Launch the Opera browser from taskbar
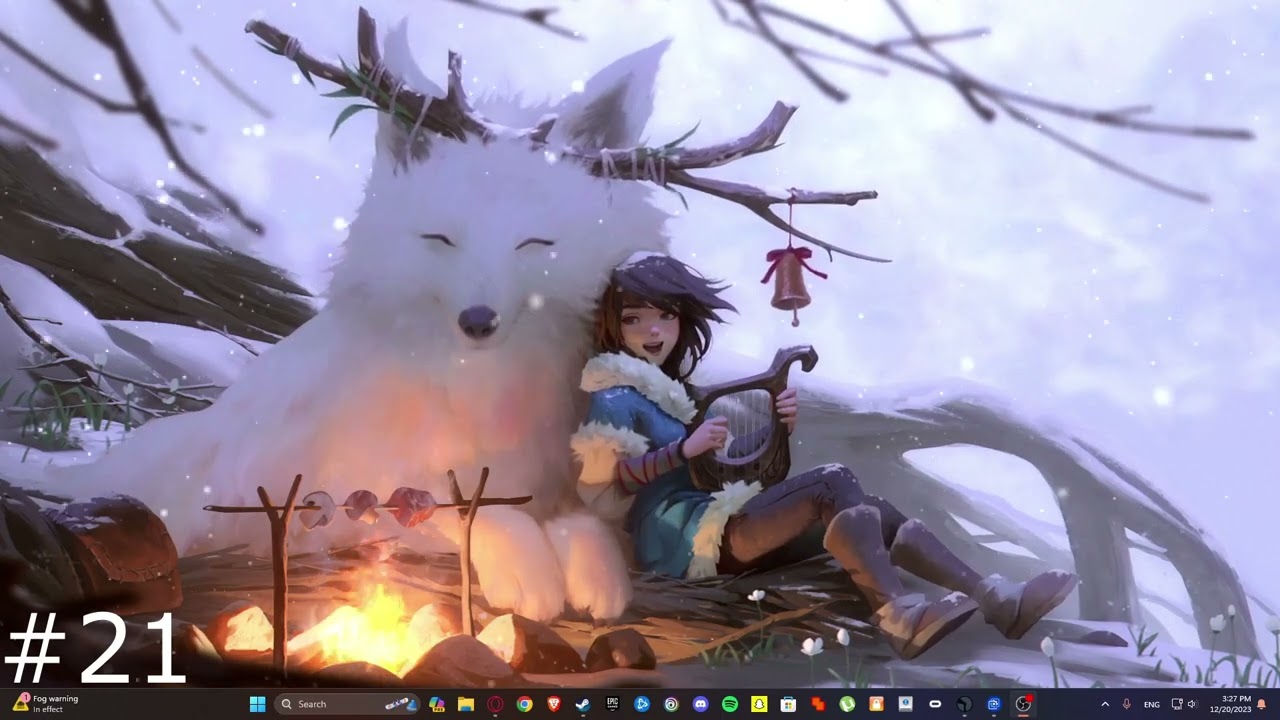The image size is (1280, 720). click(495, 704)
